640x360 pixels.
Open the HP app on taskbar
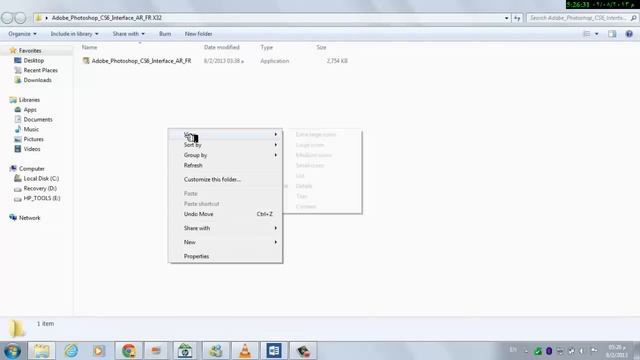click(x=185, y=351)
